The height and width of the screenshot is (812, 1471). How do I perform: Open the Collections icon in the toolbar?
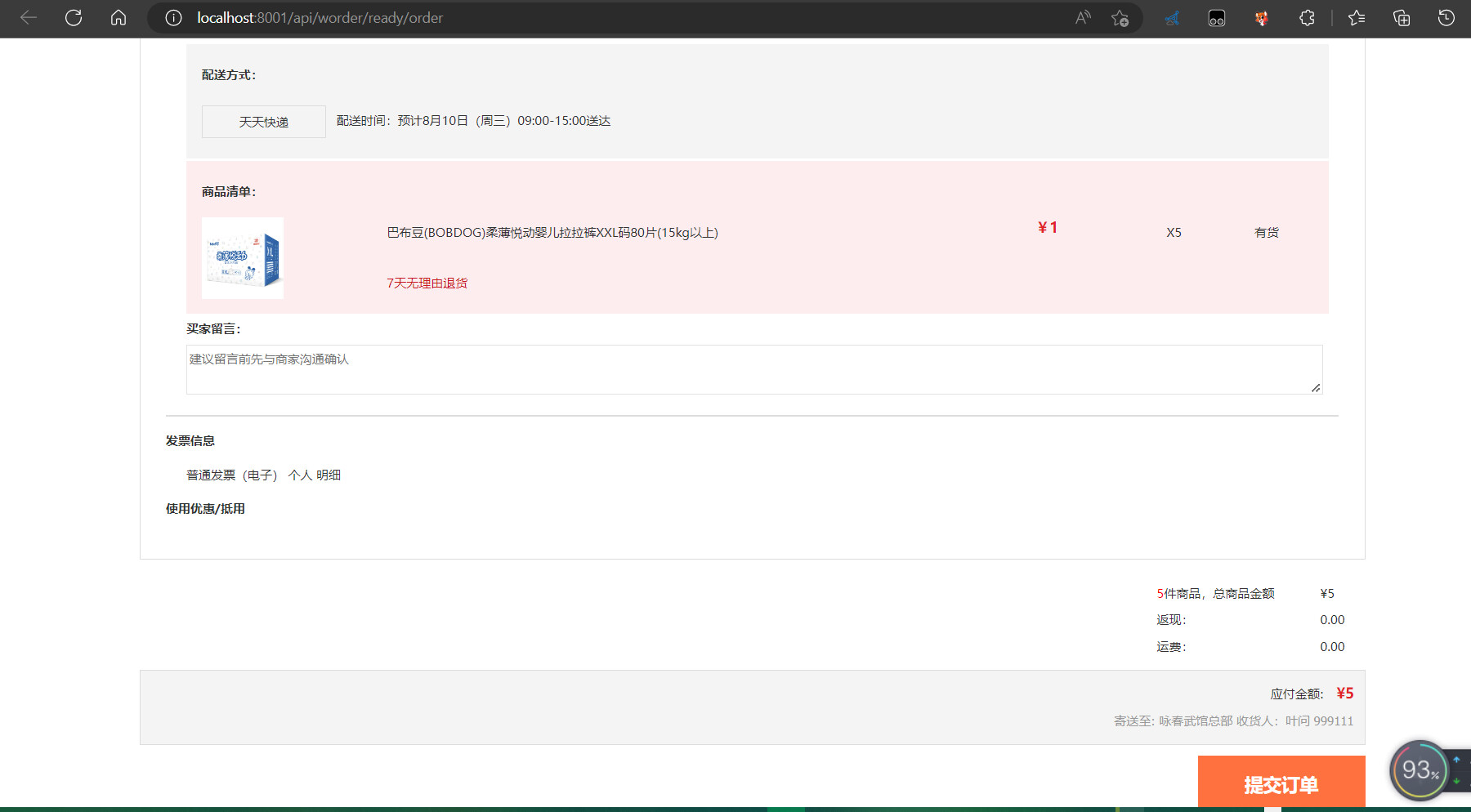coord(1402,18)
